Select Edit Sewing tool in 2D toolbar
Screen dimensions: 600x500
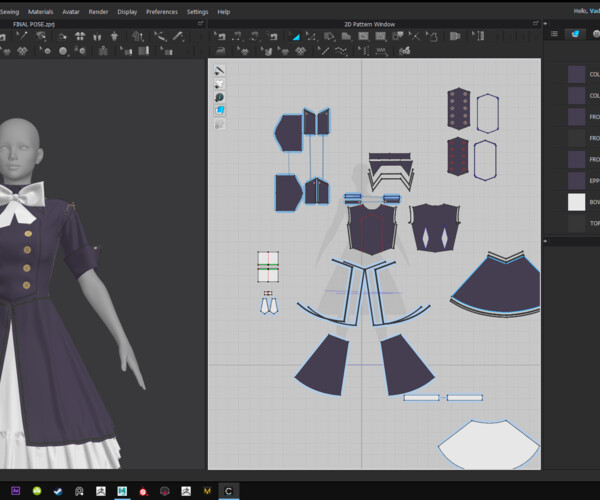pyautogui.click(x=219, y=36)
